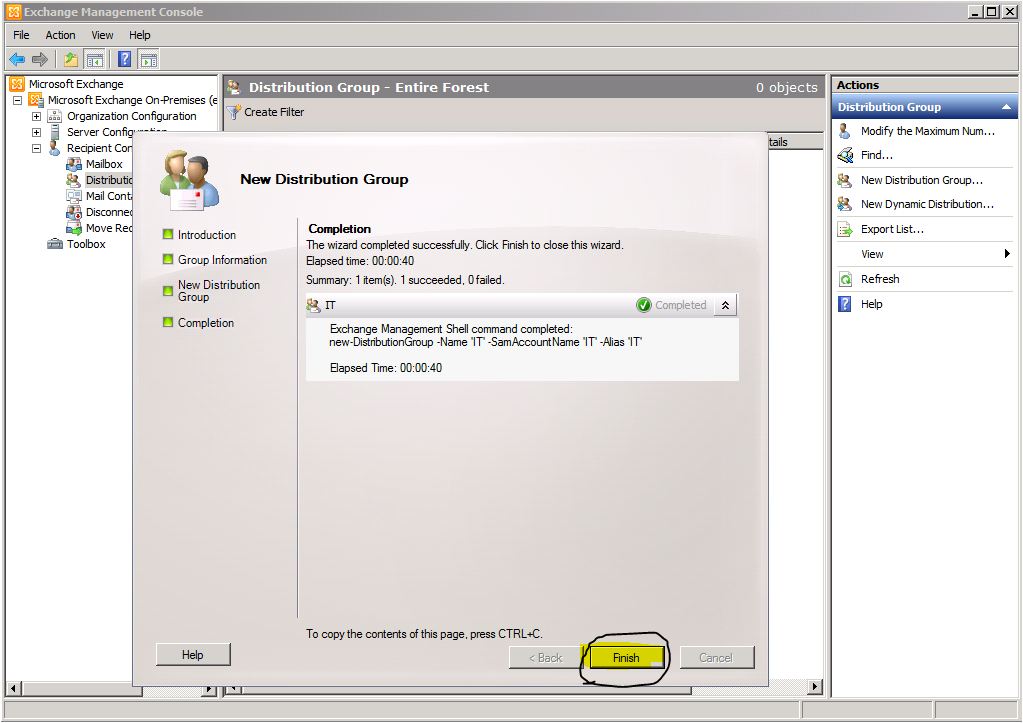Click the Create Filter link
Screen dimensions: 1023x723
pos(274,112)
